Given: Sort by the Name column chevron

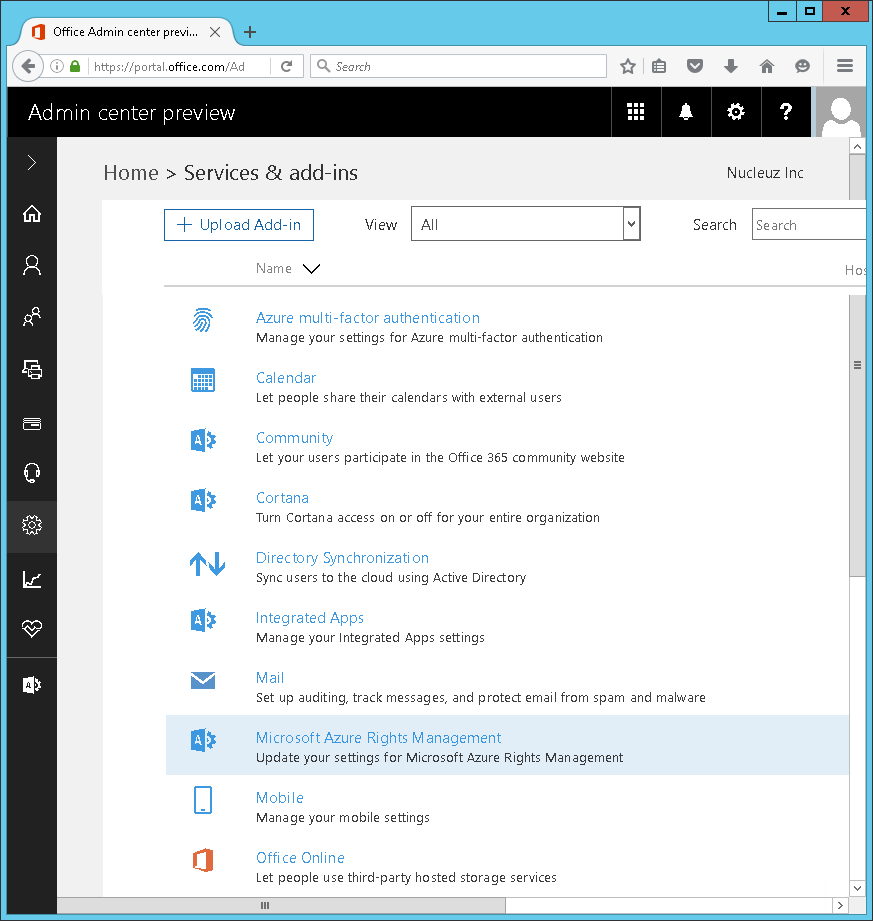Looking at the screenshot, I should 311,268.
